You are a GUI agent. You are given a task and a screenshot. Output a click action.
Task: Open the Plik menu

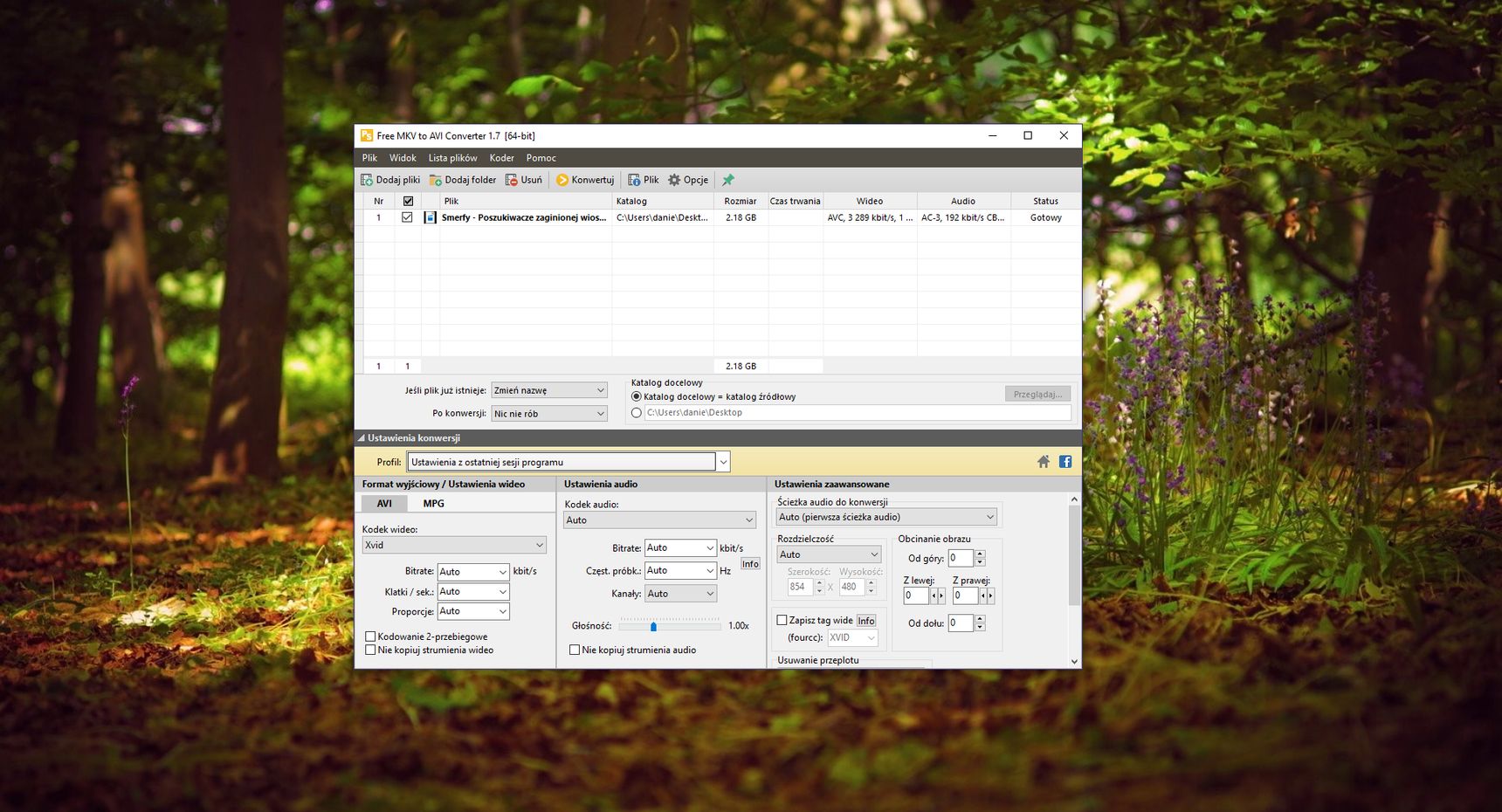tap(369, 158)
